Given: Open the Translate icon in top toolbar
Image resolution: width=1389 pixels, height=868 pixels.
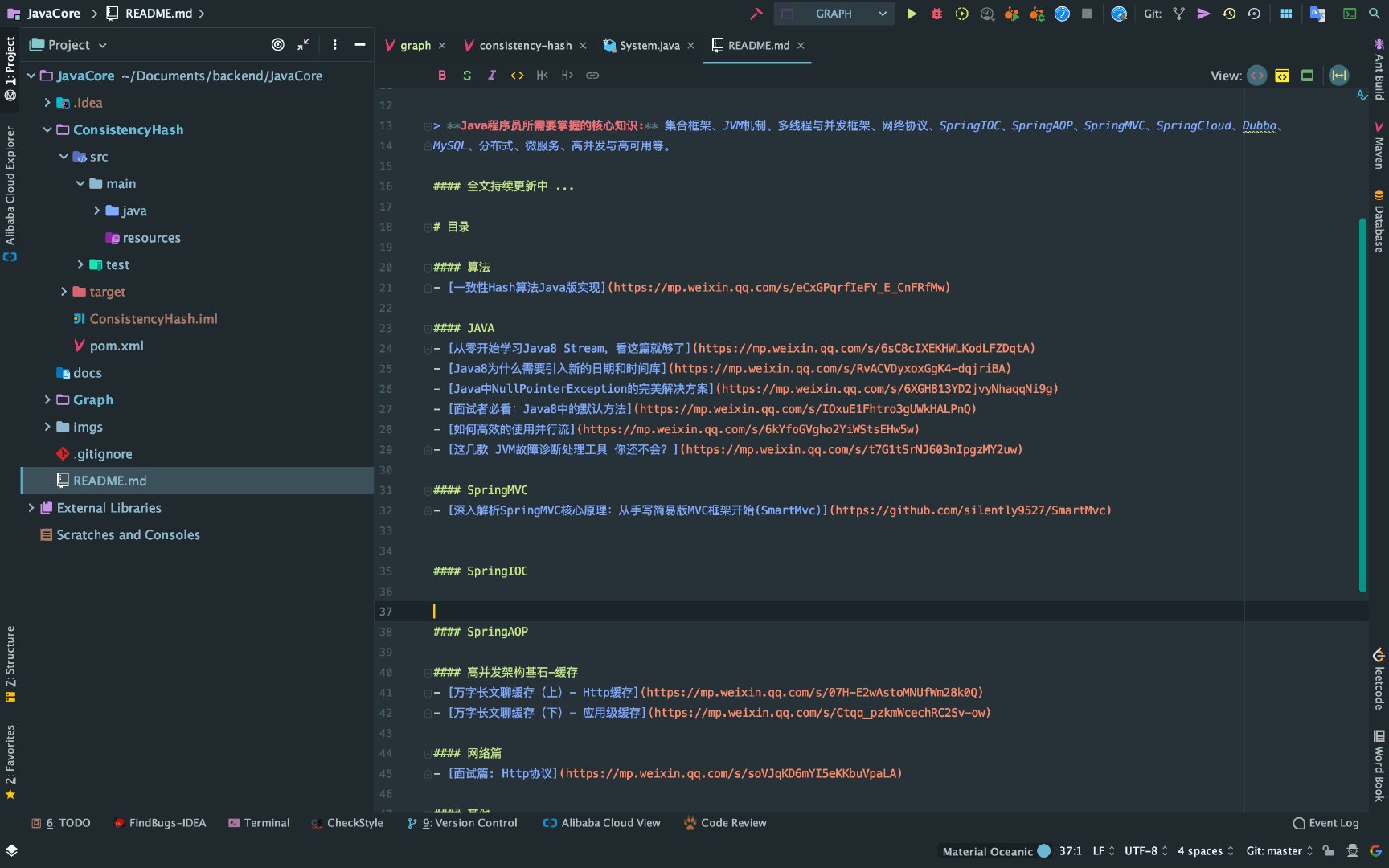Looking at the screenshot, I should pos(1317,14).
